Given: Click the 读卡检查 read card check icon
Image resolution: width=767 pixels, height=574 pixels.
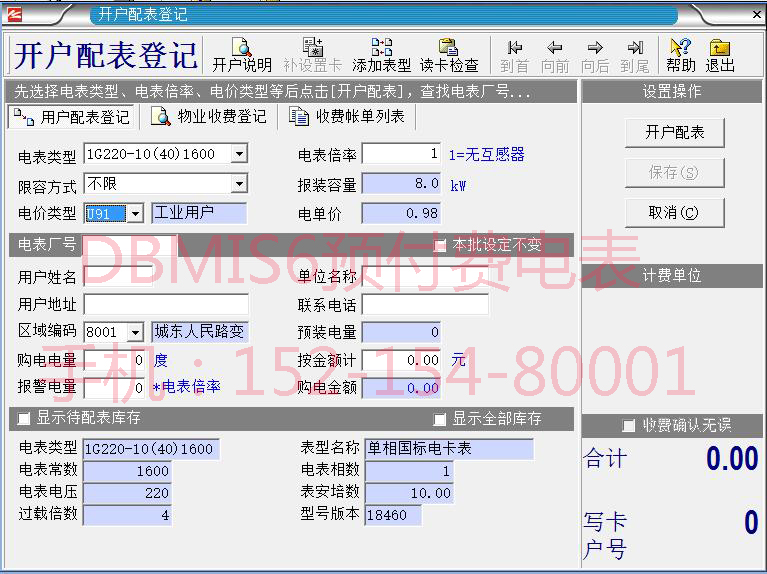Looking at the screenshot, I should (448, 54).
